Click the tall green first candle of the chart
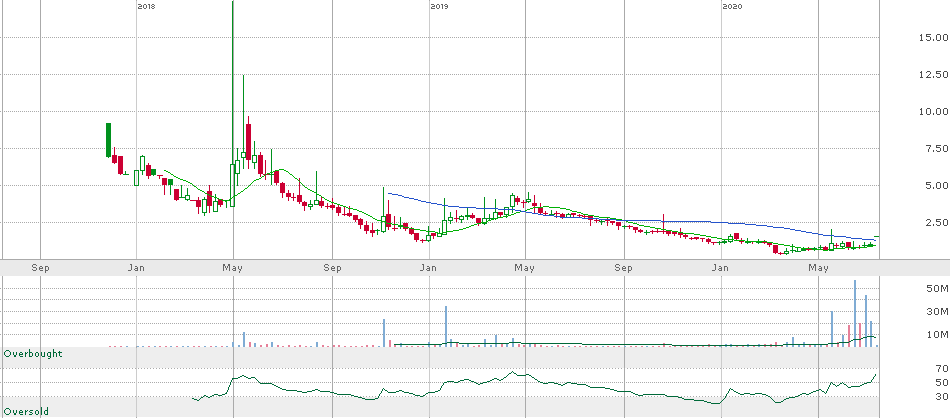The width and height of the screenshot is (950, 418). pyautogui.click(x=108, y=140)
